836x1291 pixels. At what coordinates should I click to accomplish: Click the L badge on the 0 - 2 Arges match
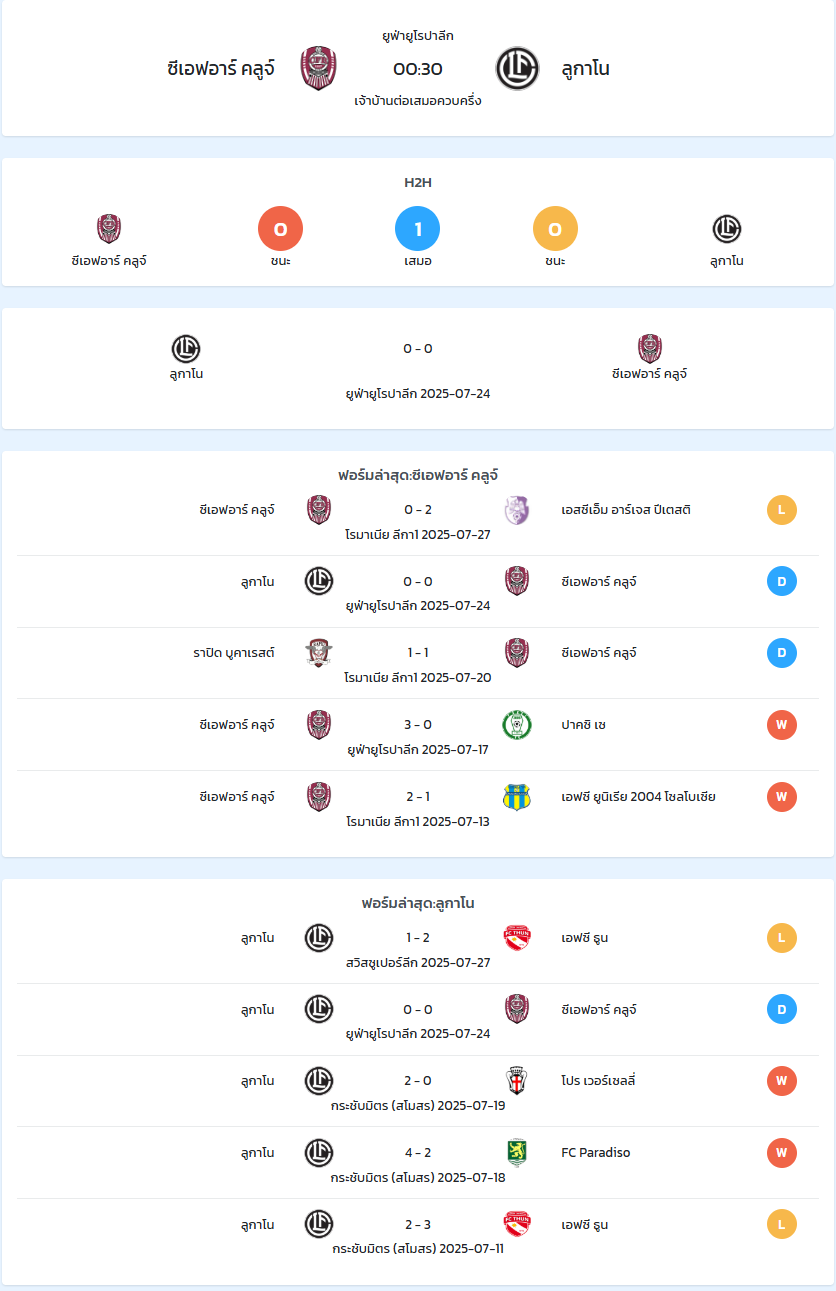782,510
